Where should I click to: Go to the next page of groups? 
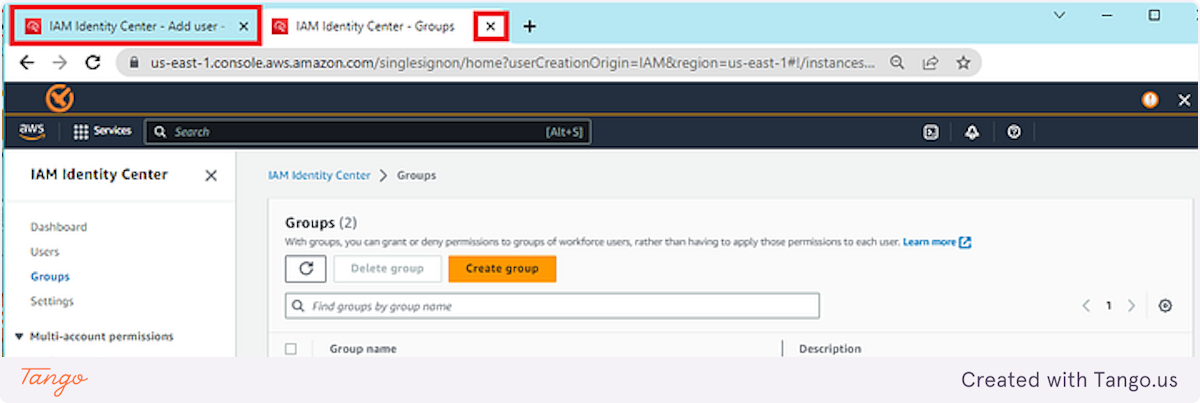1131,306
